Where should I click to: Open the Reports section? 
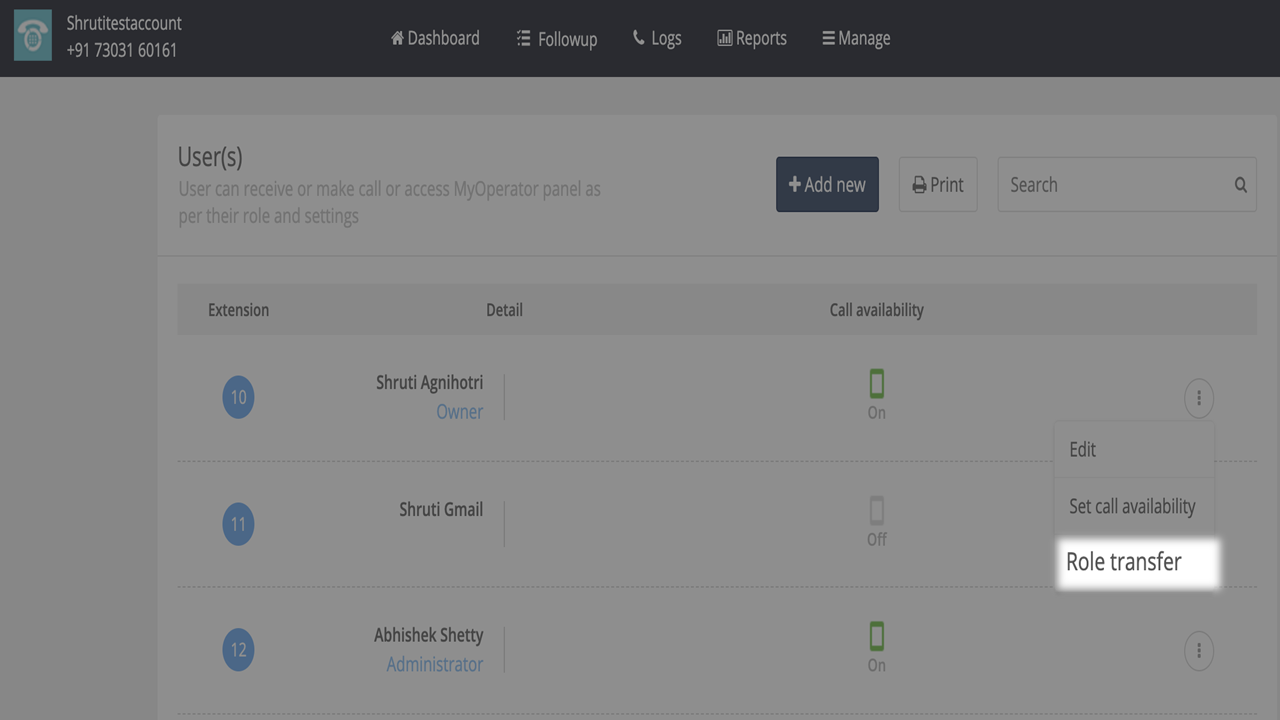click(x=752, y=38)
